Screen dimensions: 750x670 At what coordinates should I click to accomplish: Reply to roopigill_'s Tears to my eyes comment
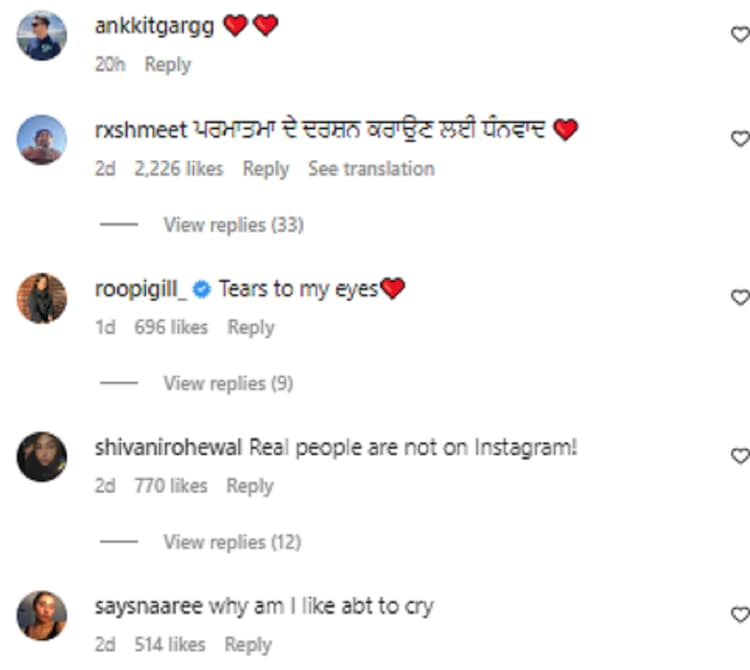pyautogui.click(x=250, y=327)
